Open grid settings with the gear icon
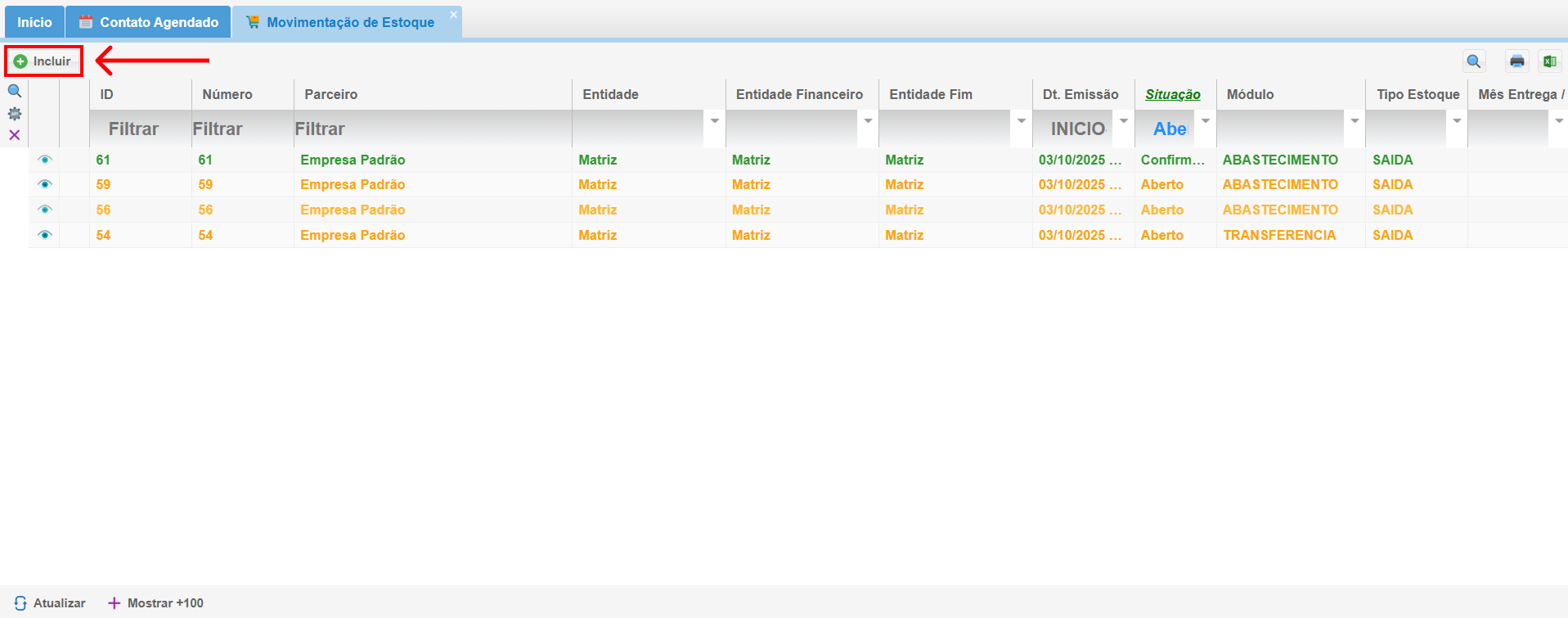The width and height of the screenshot is (1568, 618). point(15,114)
